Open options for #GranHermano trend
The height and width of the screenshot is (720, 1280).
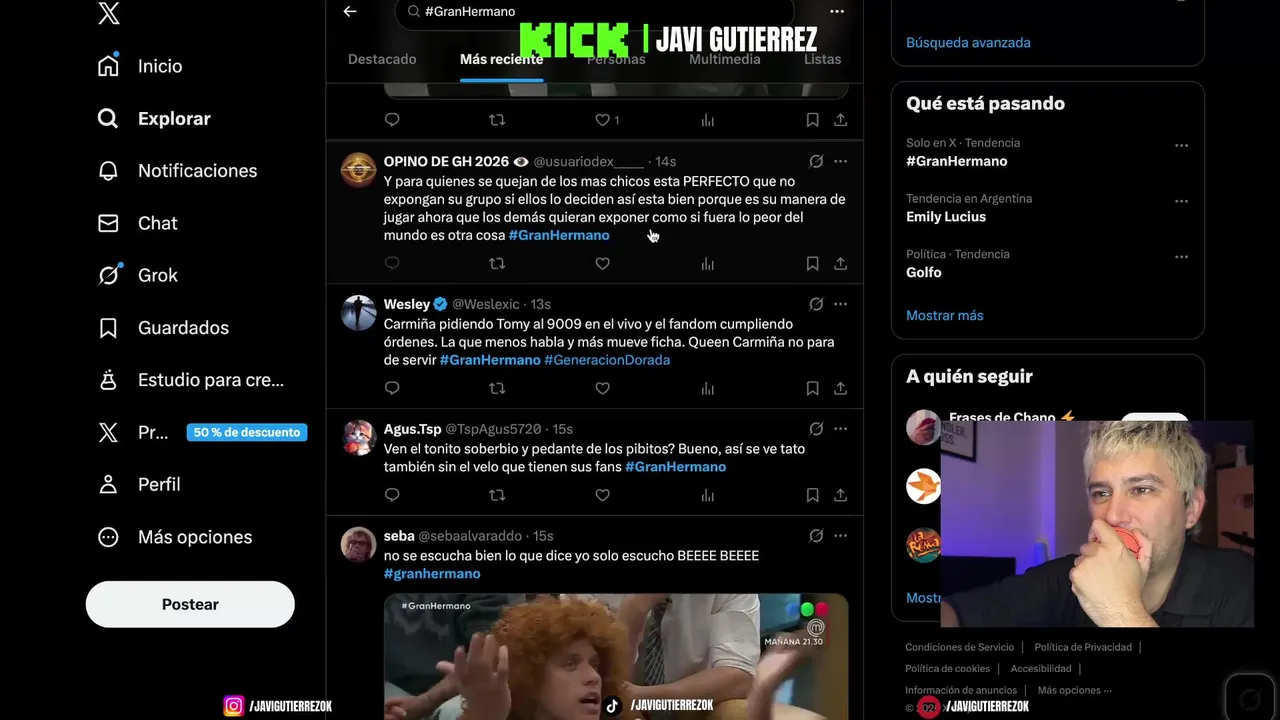pos(1181,145)
